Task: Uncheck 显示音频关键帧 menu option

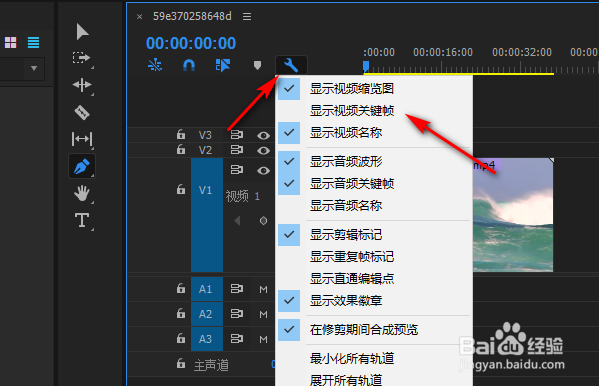Action: (x=374, y=184)
